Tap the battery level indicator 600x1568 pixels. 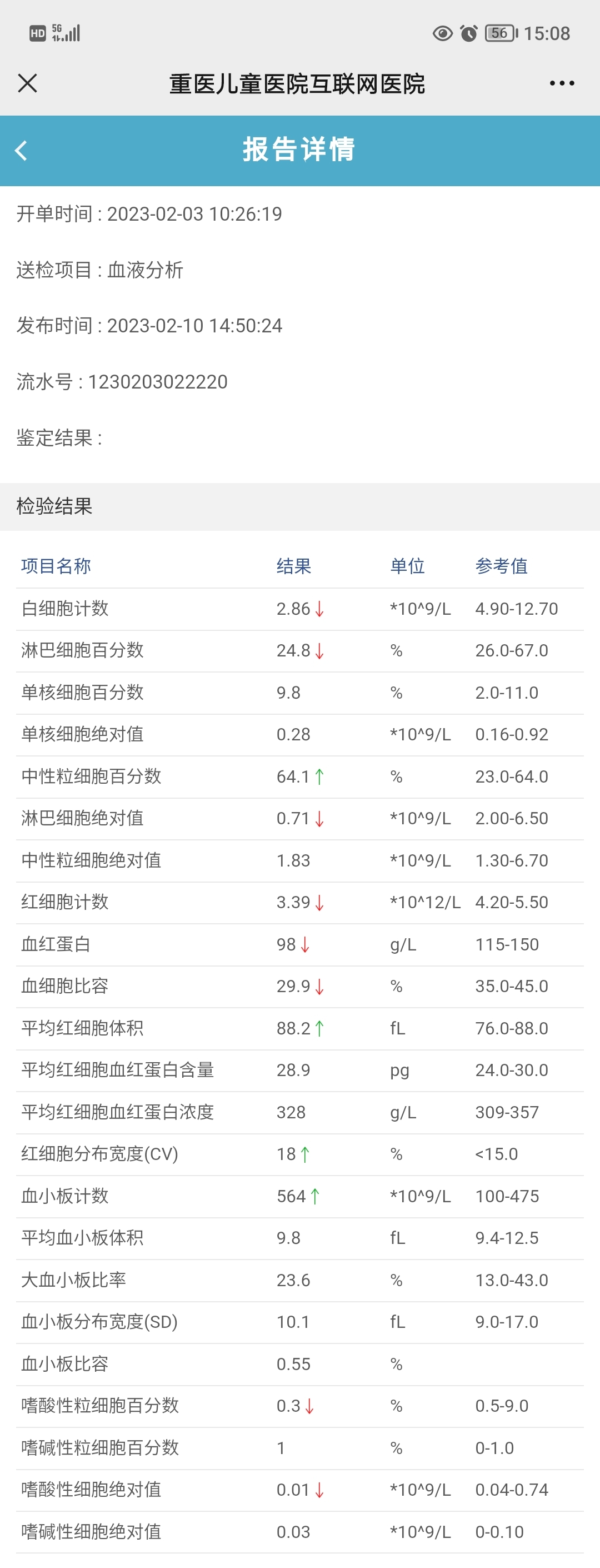(x=501, y=33)
